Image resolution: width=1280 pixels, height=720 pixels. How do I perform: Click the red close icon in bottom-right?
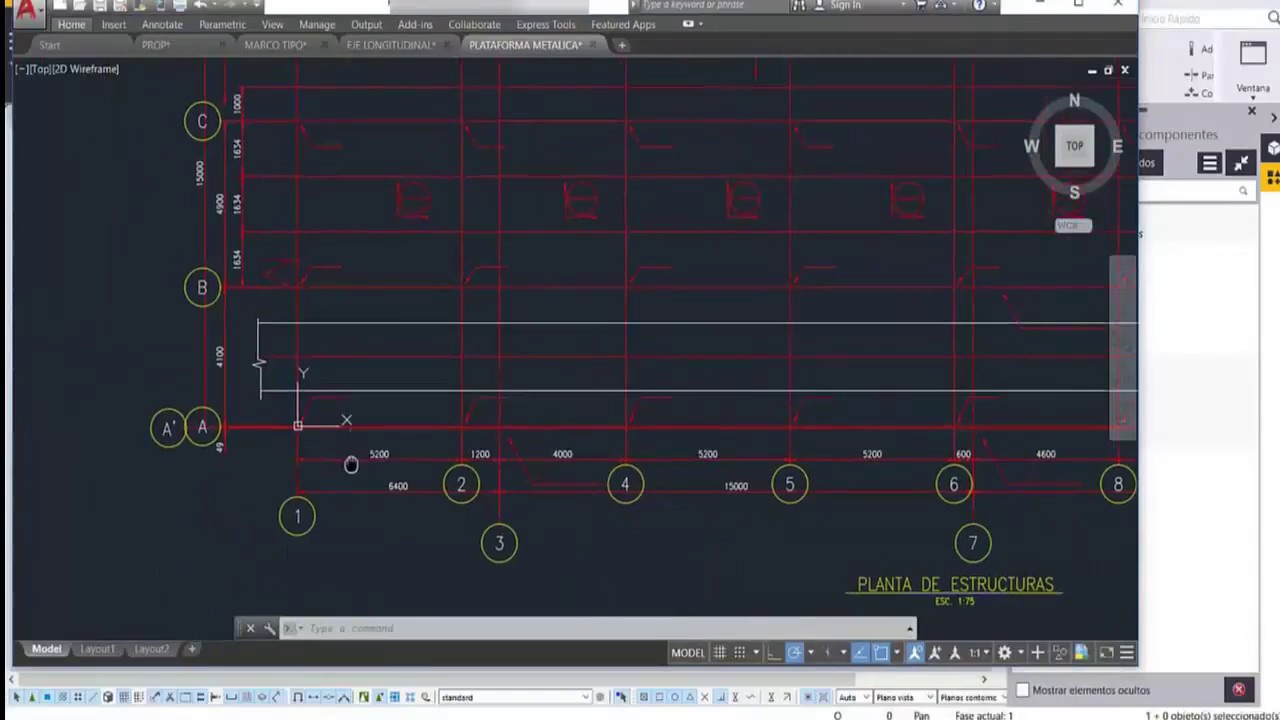(x=1238, y=689)
